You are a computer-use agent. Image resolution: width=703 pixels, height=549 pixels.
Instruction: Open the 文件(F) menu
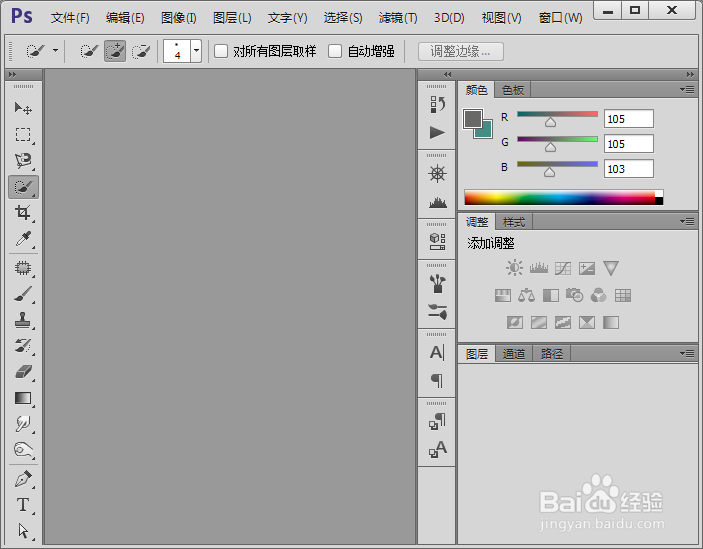click(x=70, y=18)
